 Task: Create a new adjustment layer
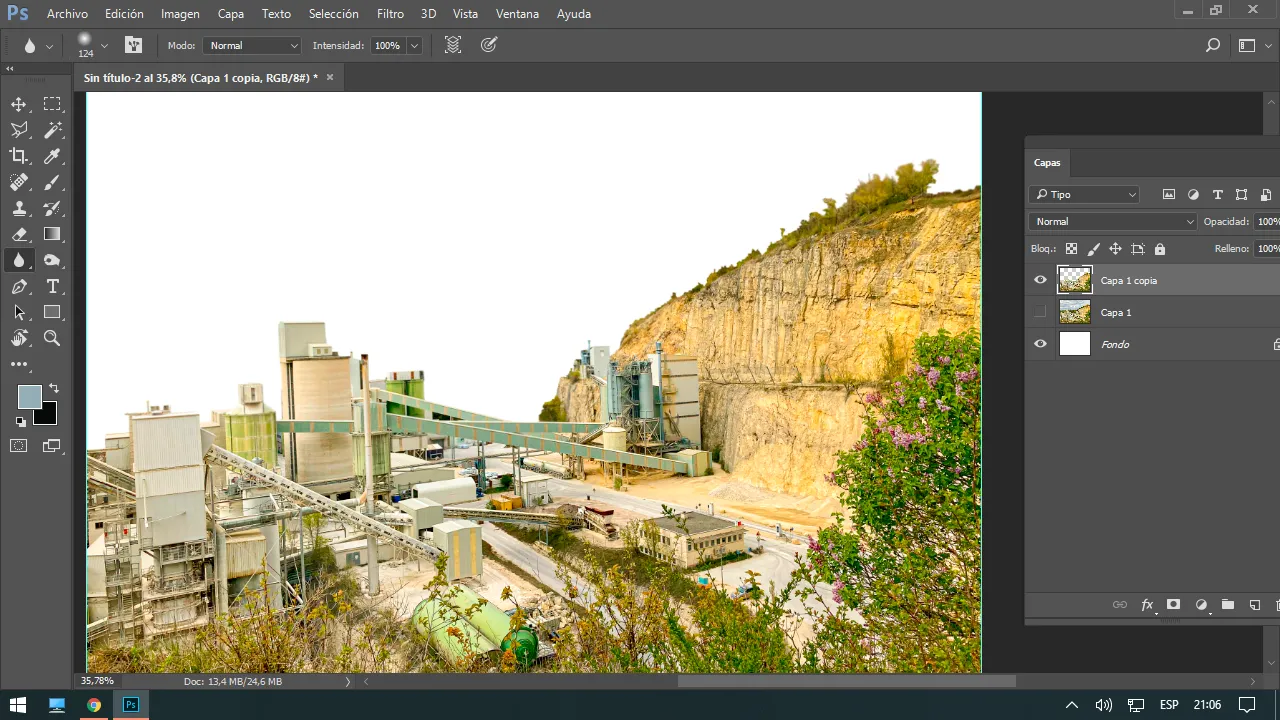[1201, 605]
